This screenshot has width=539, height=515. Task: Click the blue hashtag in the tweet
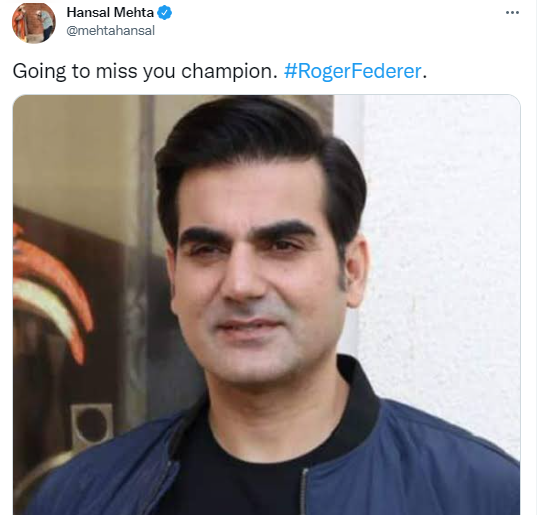[x=353, y=71]
